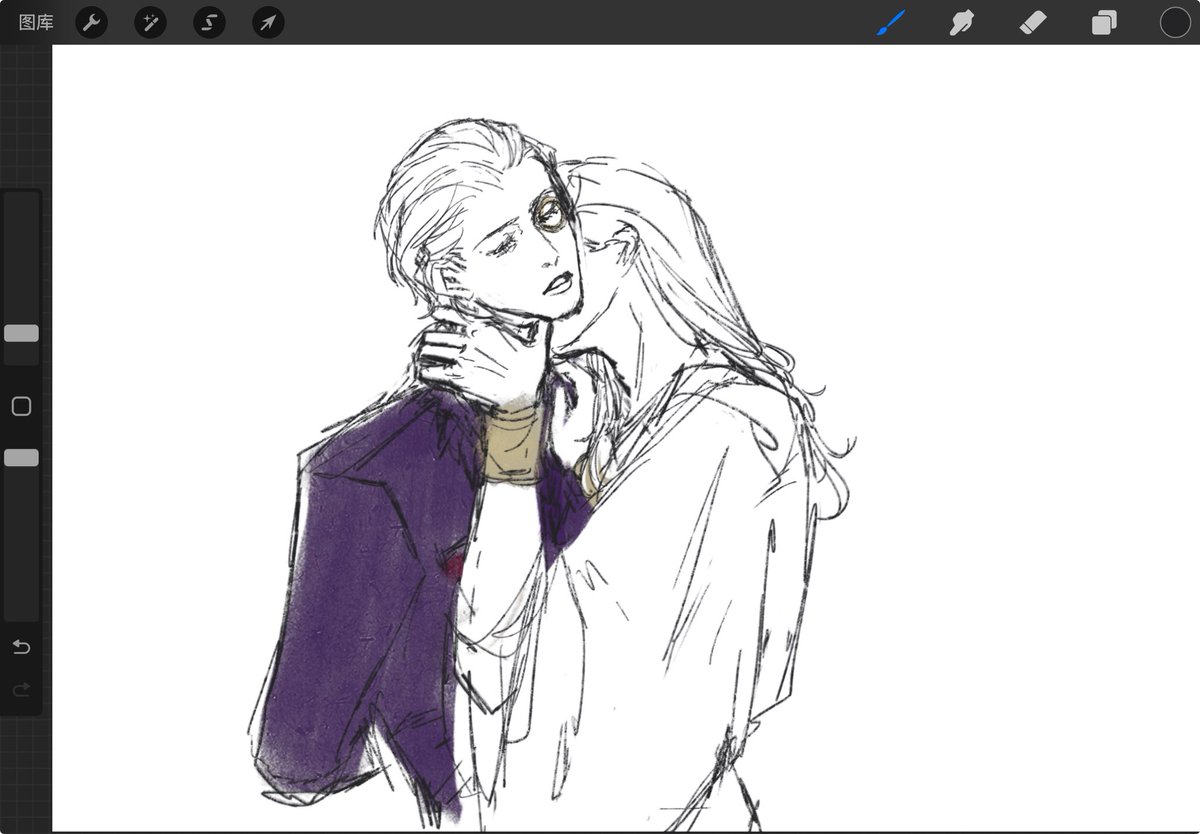
Task: Open the Adjustments menu via magic wand icon
Action: pyautogui.click(x=150, y=22)
